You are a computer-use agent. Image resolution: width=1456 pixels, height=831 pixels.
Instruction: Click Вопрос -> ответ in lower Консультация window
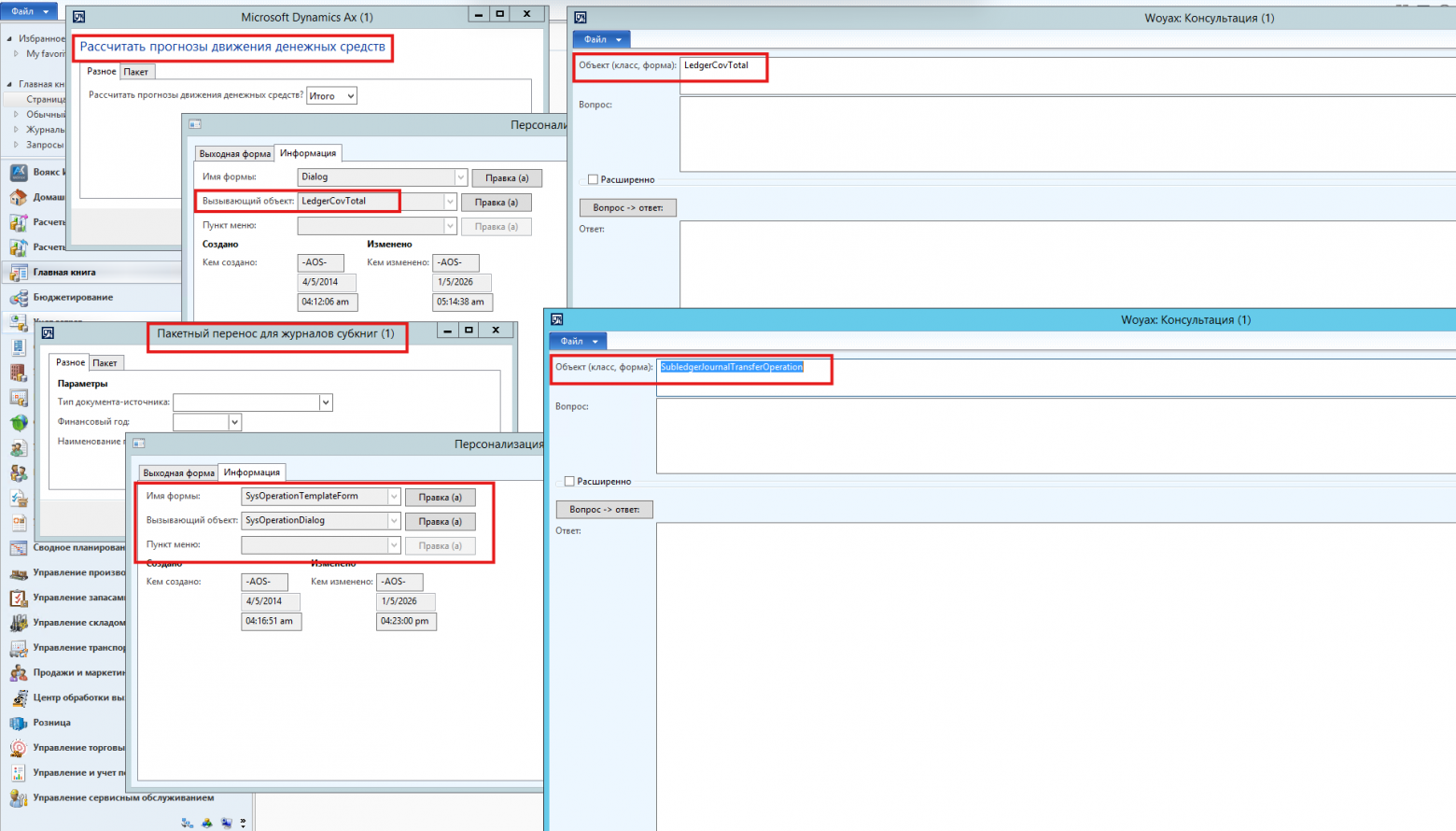[605, 510]
